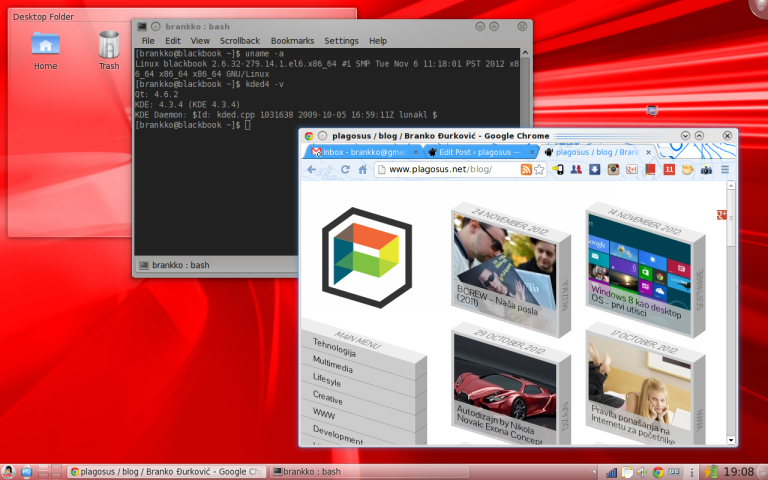Open the Tehnologija menu link

point(334,347)
